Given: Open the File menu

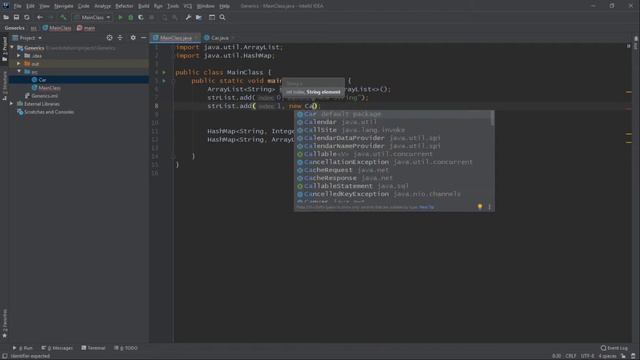Looking at the screenshot, I should pos(17,6).
